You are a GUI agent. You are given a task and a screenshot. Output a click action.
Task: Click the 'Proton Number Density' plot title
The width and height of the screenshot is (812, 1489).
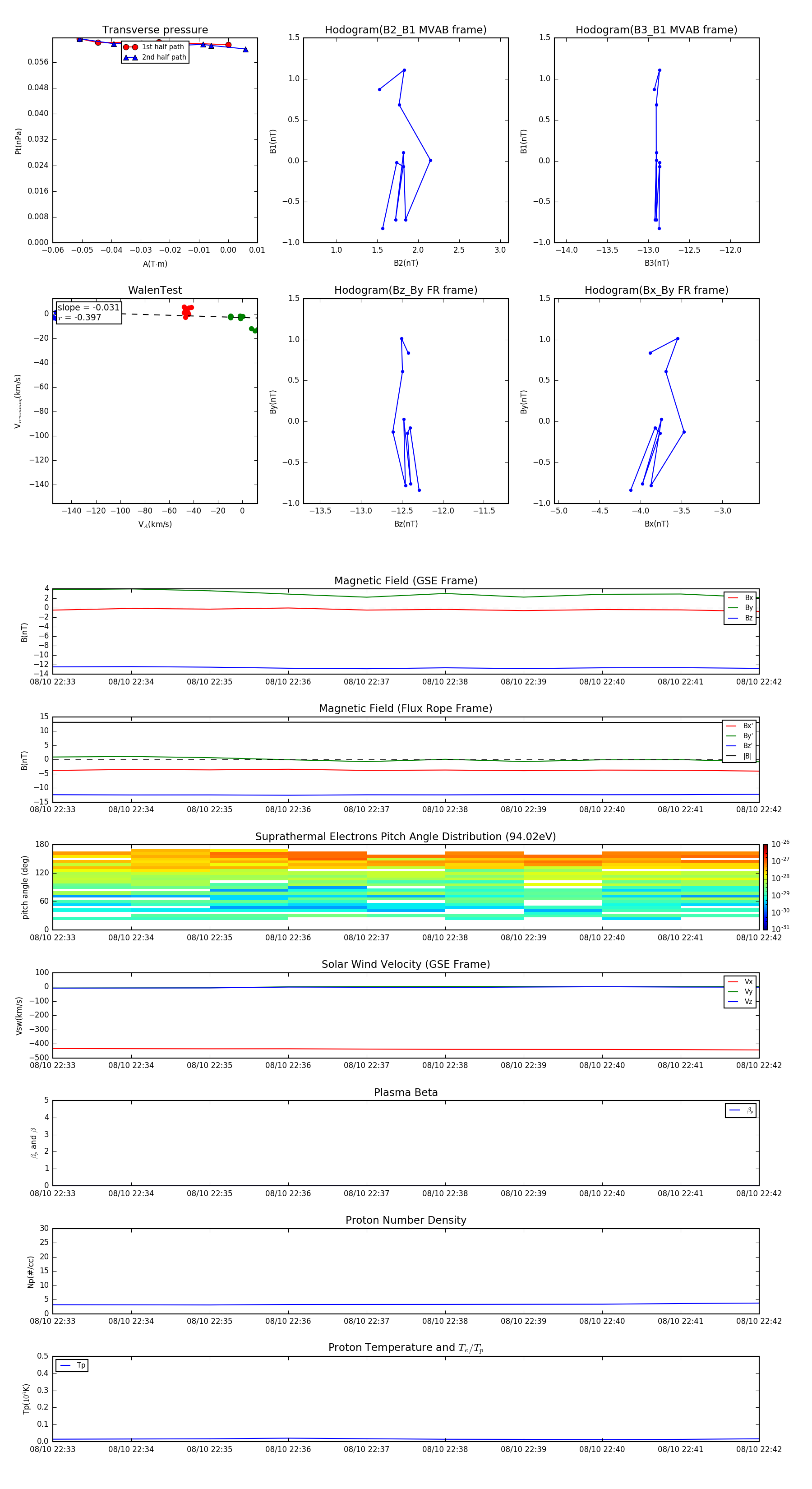pos(405,1220)
